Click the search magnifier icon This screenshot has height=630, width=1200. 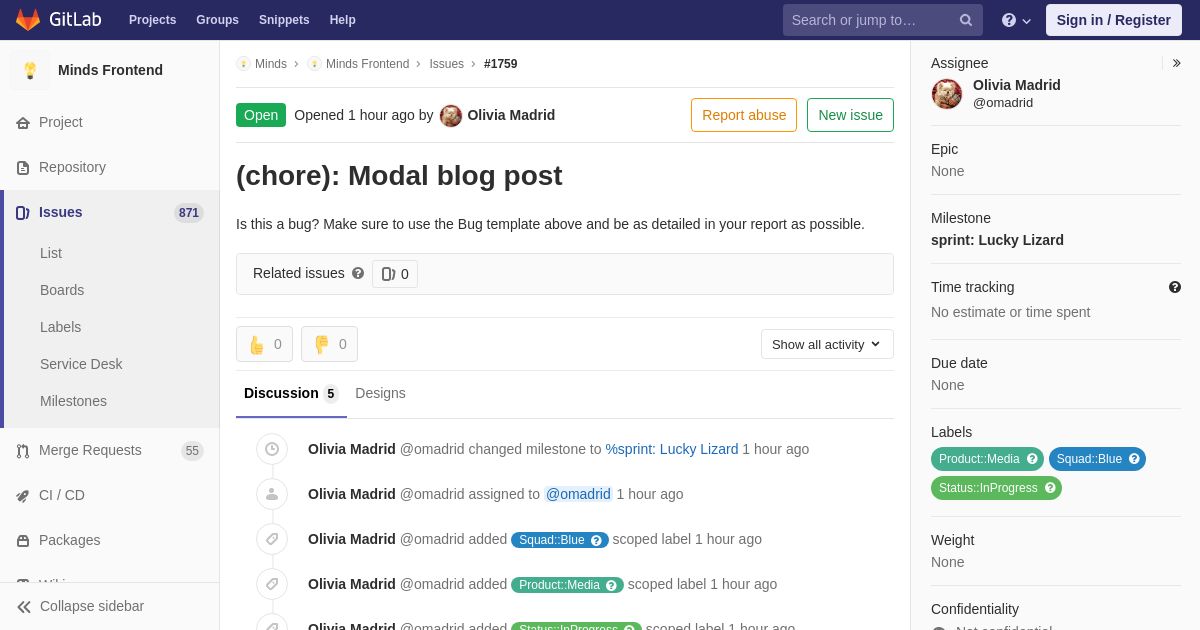tap(965, 20)
